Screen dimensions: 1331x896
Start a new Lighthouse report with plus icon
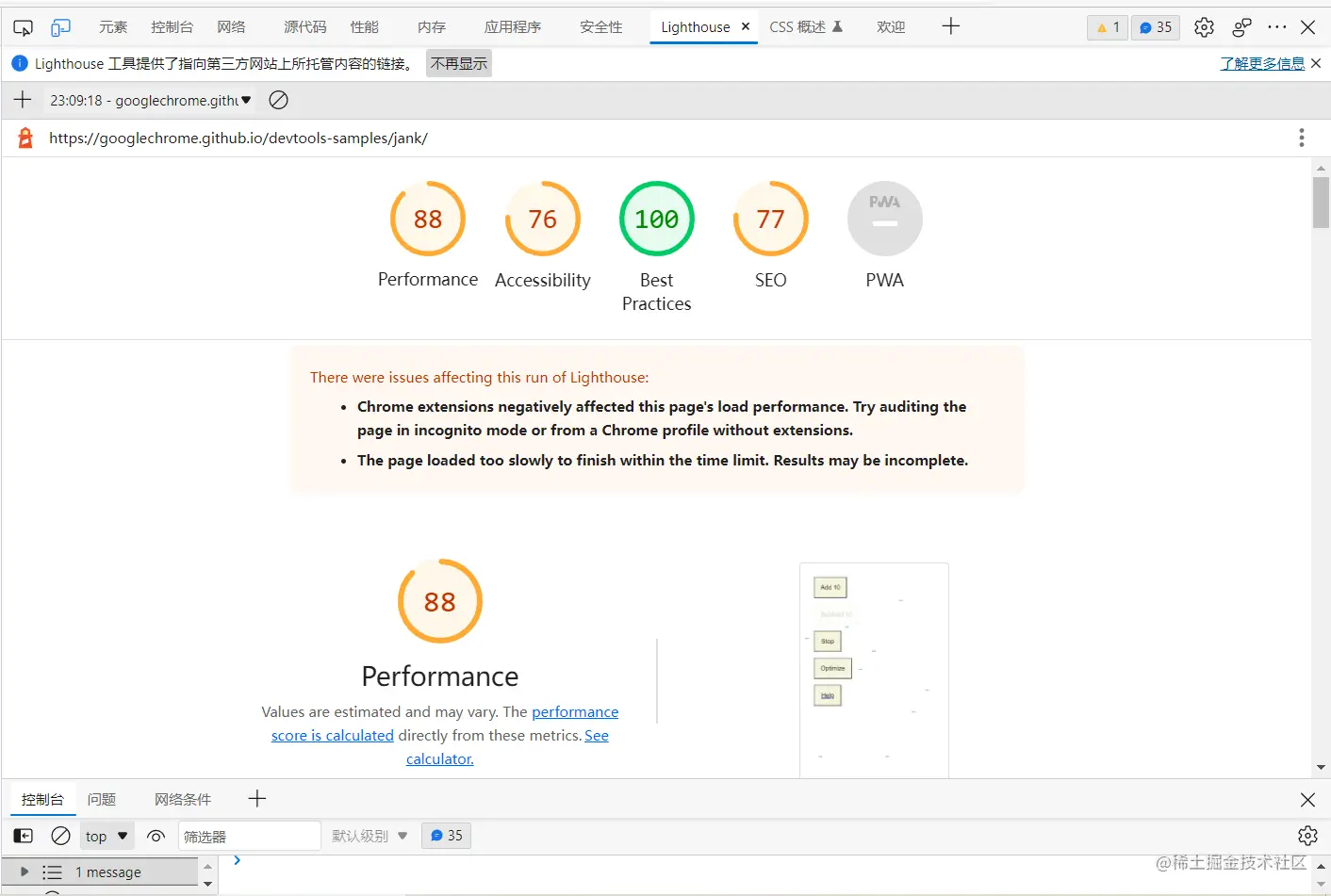[x=23, y=100]
